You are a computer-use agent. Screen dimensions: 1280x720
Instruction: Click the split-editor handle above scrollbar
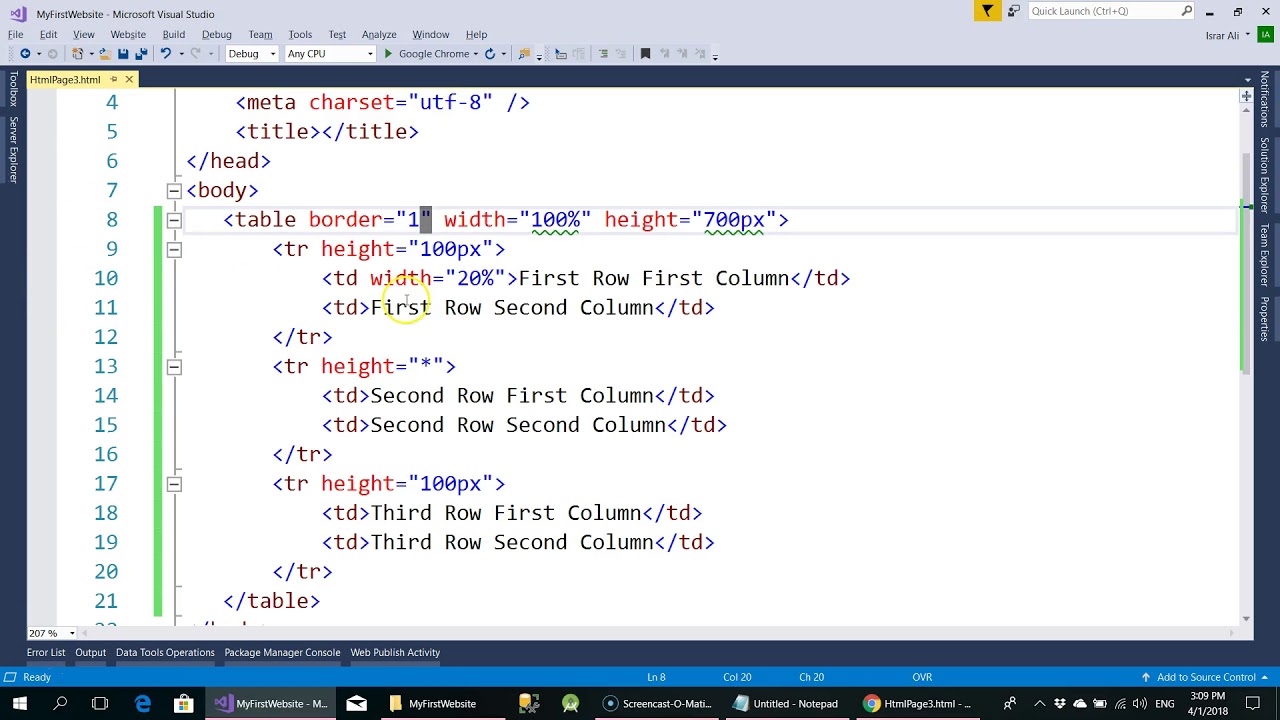tap(1246, 97)
